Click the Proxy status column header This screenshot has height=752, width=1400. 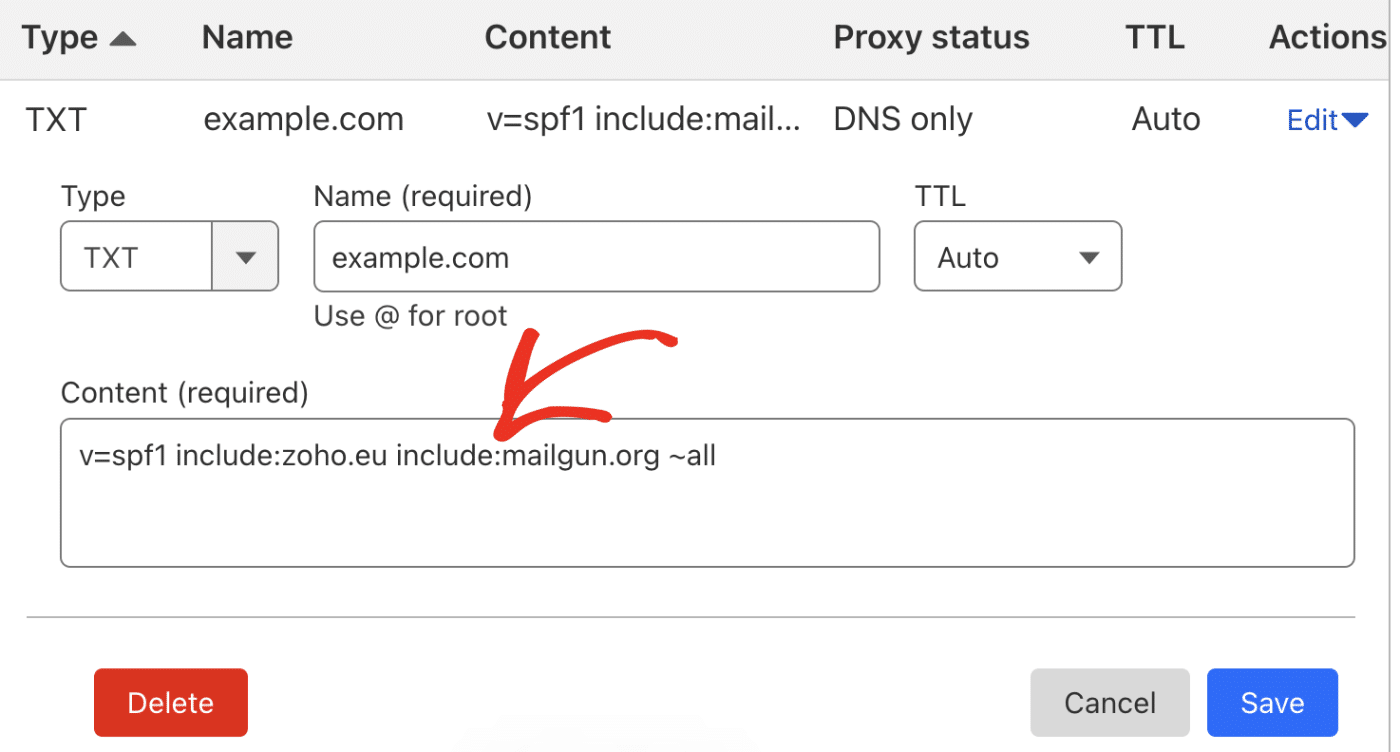pyautogui.click(x=931, y=38)
